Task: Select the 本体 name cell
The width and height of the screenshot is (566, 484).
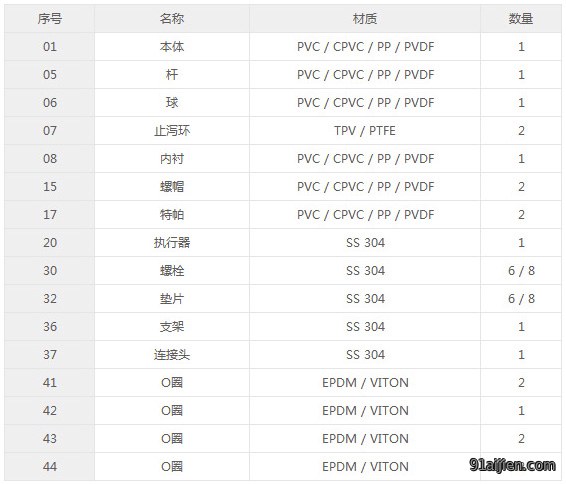Action: click(172, 47)
